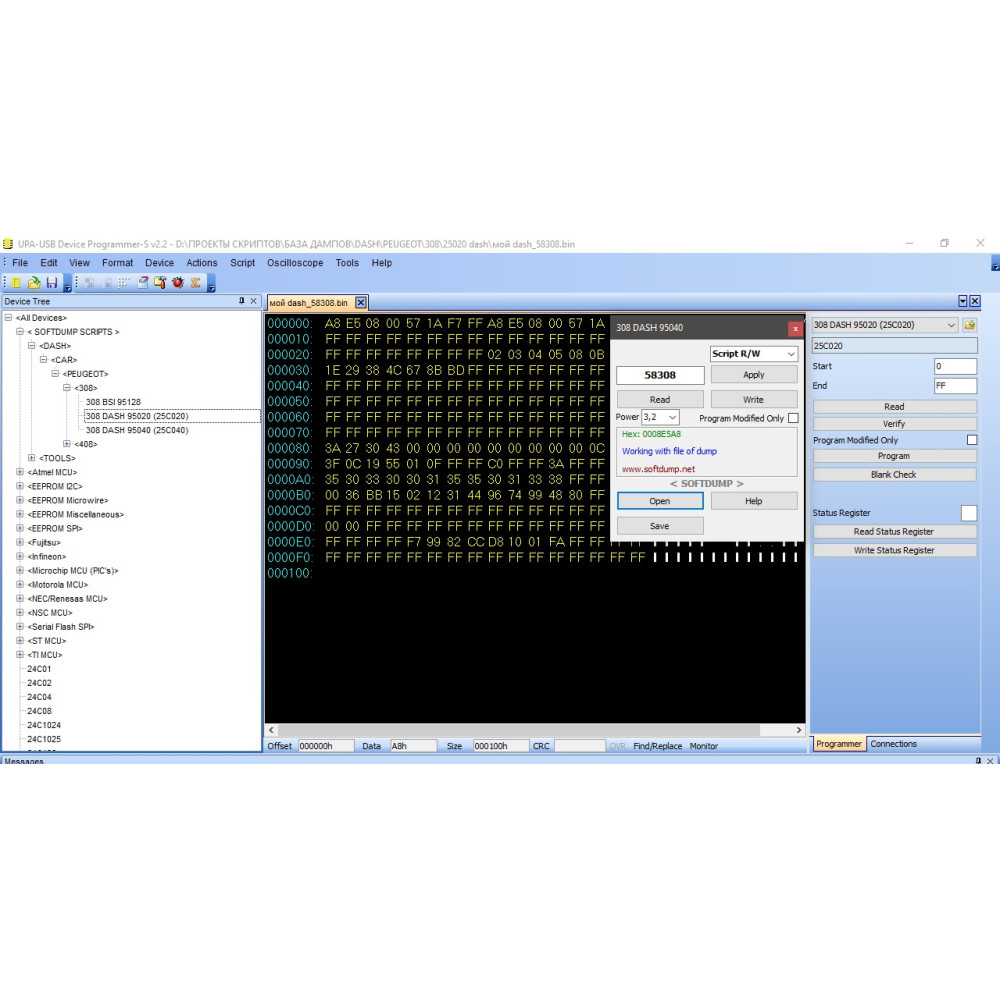Open programmer panel window-list arrow icon
1000x1000 pixels.
[962, 301]
